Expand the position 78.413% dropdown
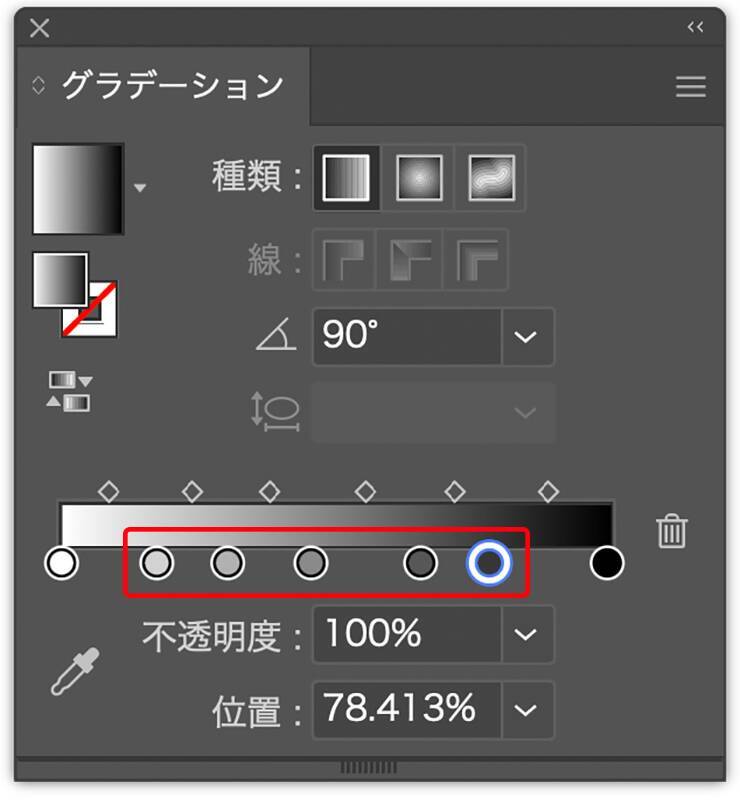The width and height of the screenshot is (740, 805). point(526,710)
